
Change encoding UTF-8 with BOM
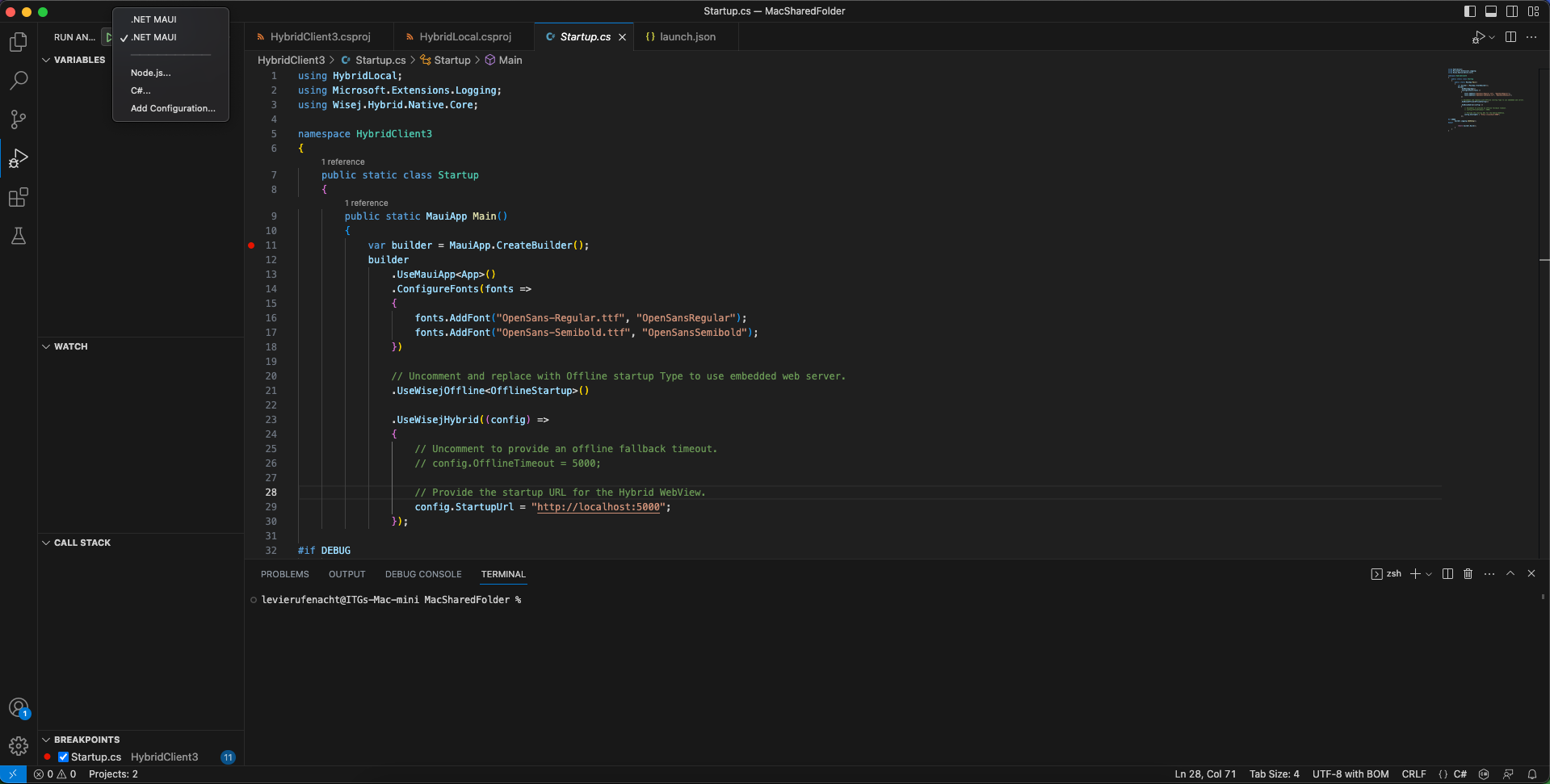tap(1350, 774)
